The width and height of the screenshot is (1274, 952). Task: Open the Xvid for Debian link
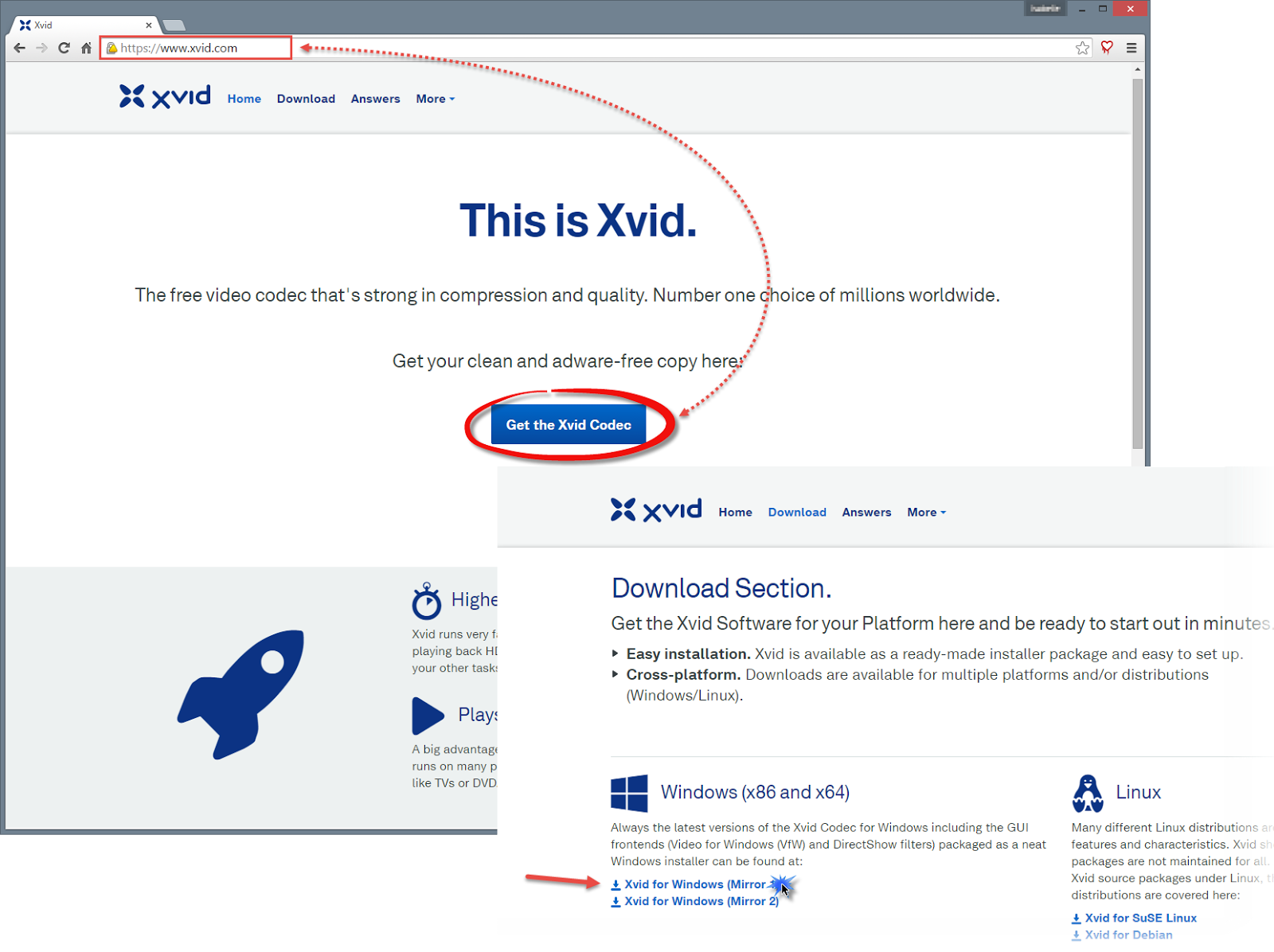click(1122, 934)
